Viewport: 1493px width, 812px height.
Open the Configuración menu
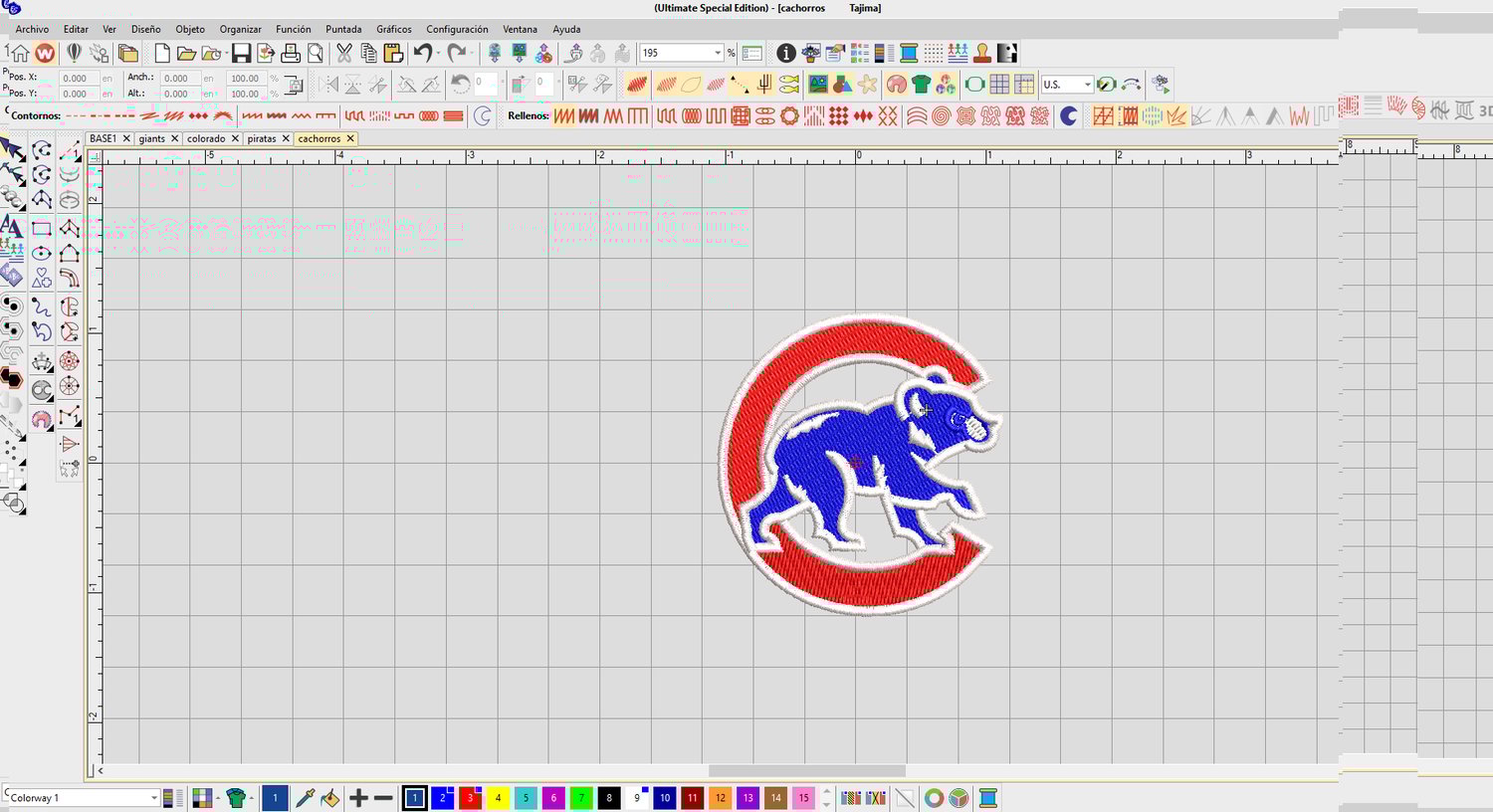click(x=457, y=30)
